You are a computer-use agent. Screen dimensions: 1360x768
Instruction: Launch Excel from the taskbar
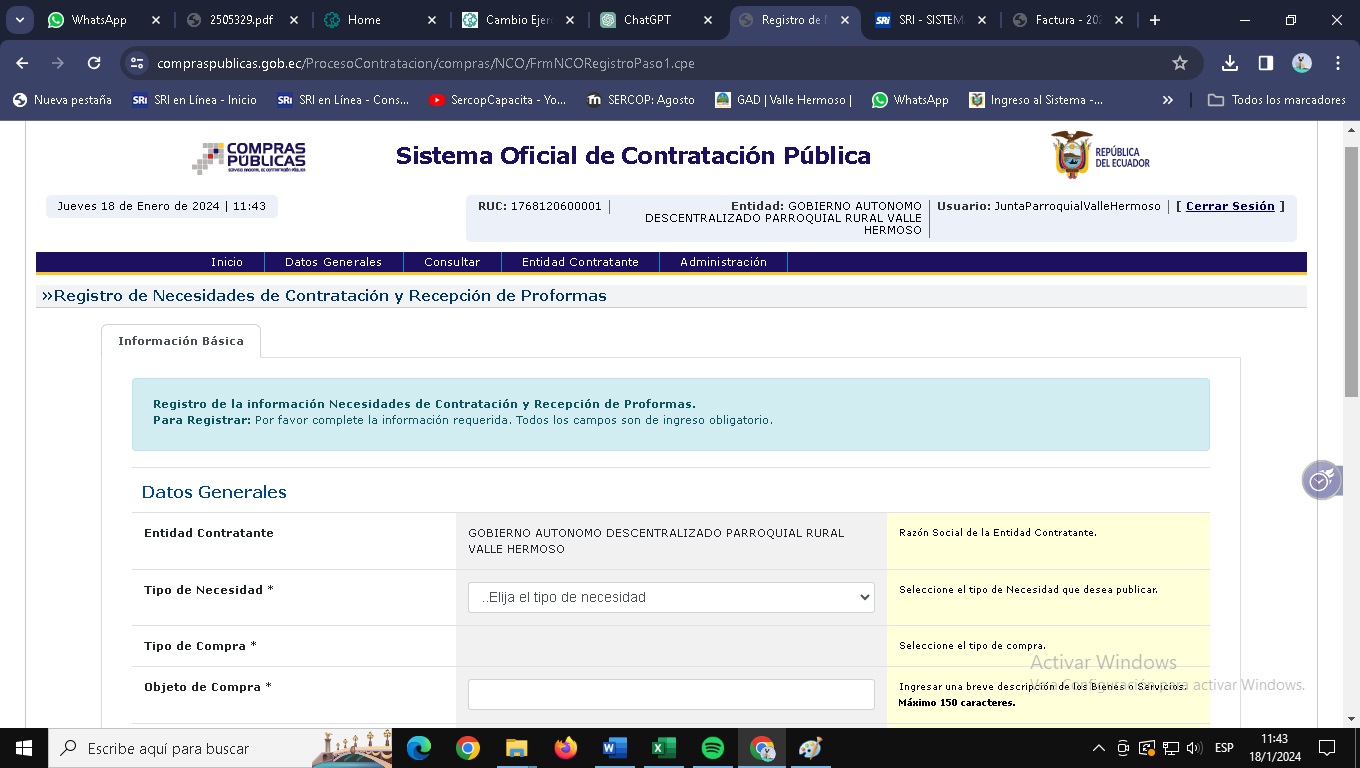point(664,748)
